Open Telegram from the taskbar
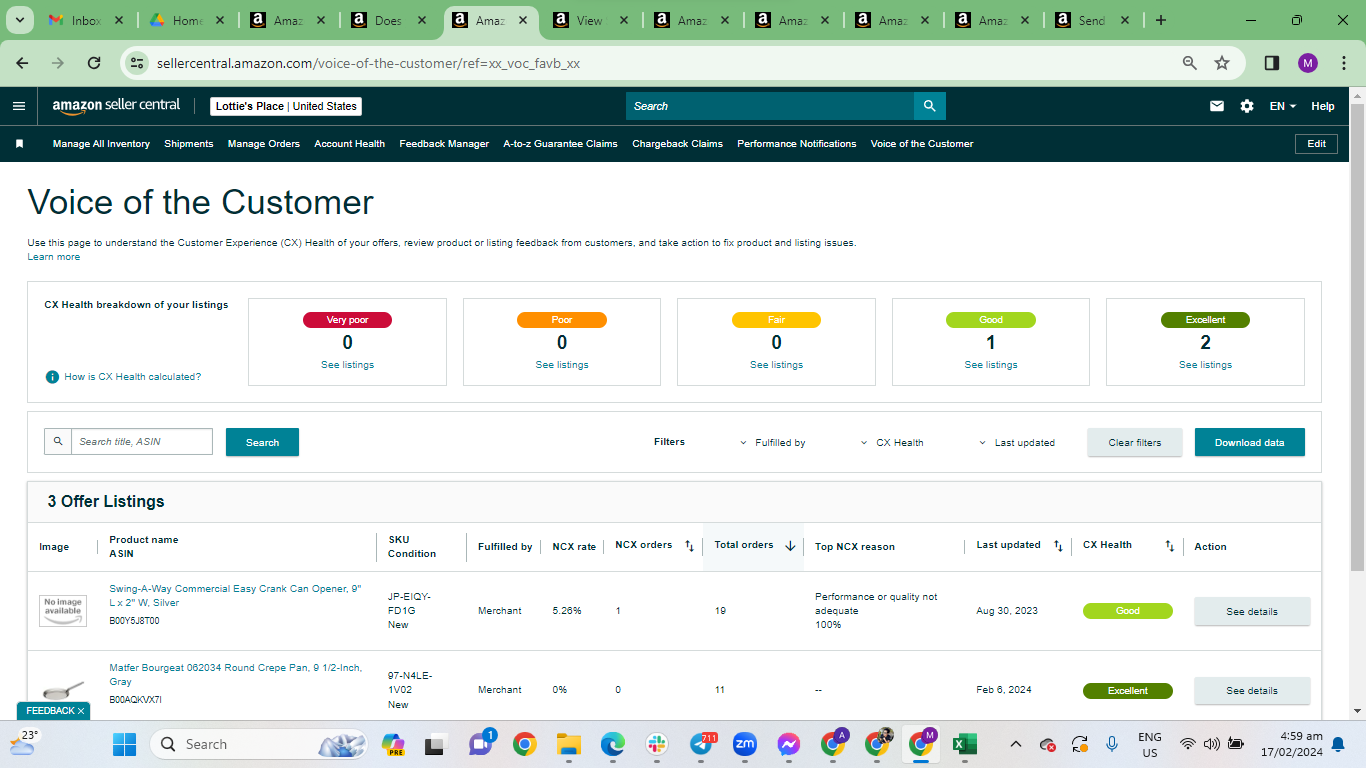Screen dimensions: 1366x768 pyautogui.click(x=703, y=744)
